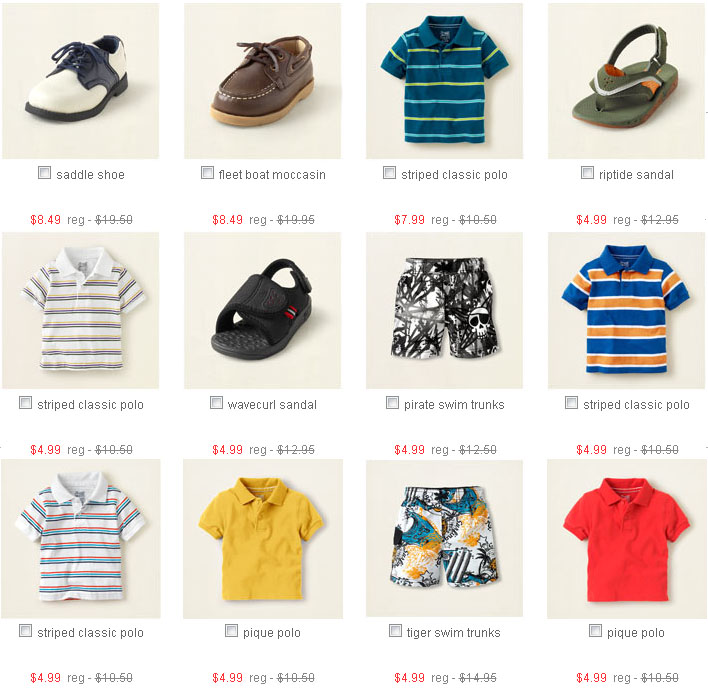
Task: Tick the tiger swim trunks checkbox
Action: point(395,630)
